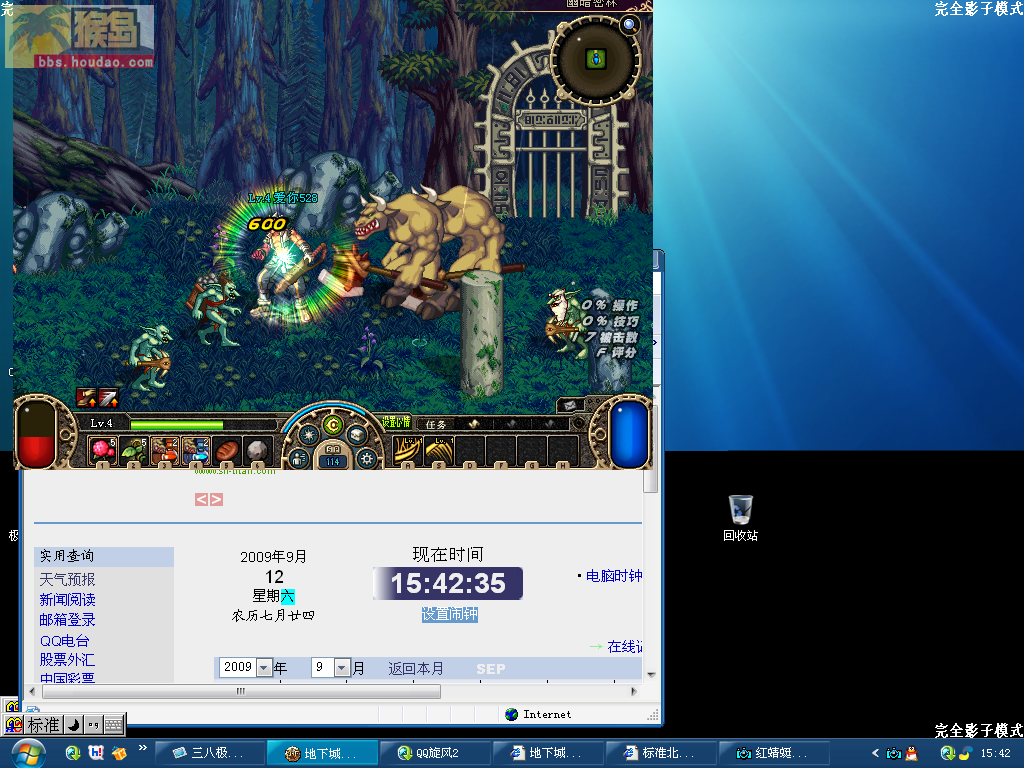The image size is (1024, 768).
Task: Switch to 红蜻蜓 screenshot tool taskbar button
Action: coord(774,753)
